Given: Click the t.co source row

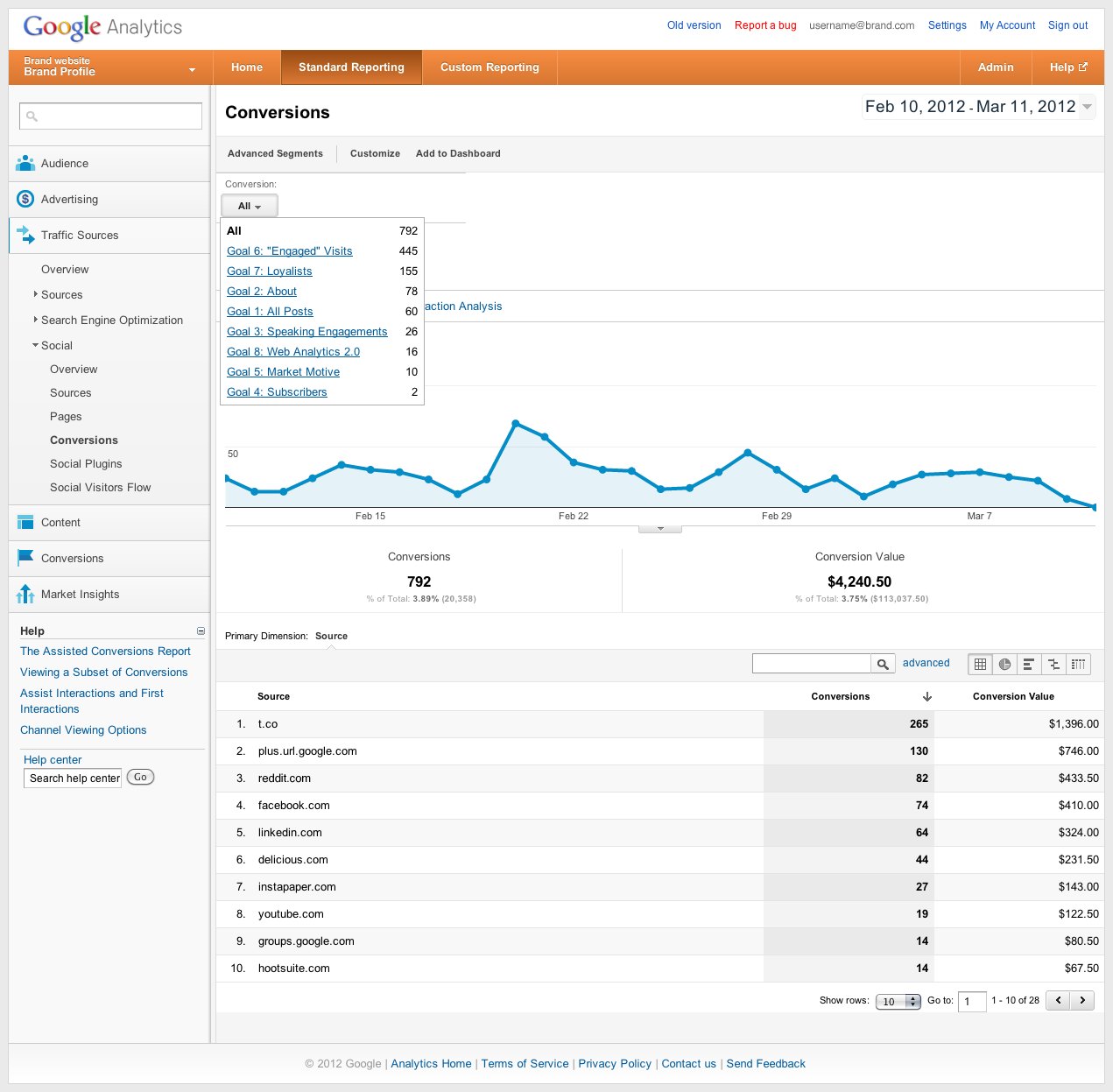Looking at the screenshot, I should pos(660,724).
